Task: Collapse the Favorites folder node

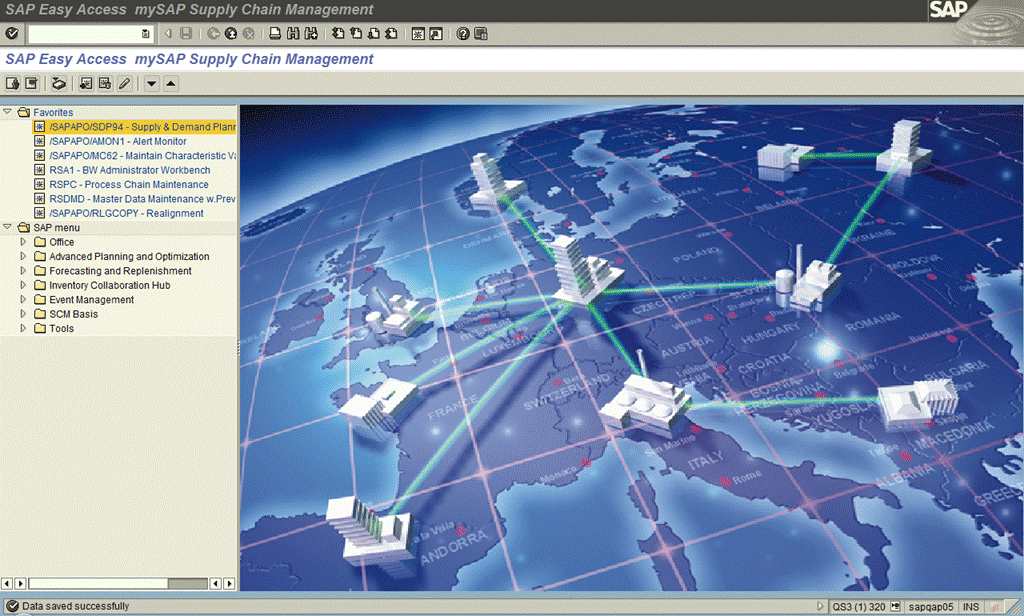Action: pos(7,112)
